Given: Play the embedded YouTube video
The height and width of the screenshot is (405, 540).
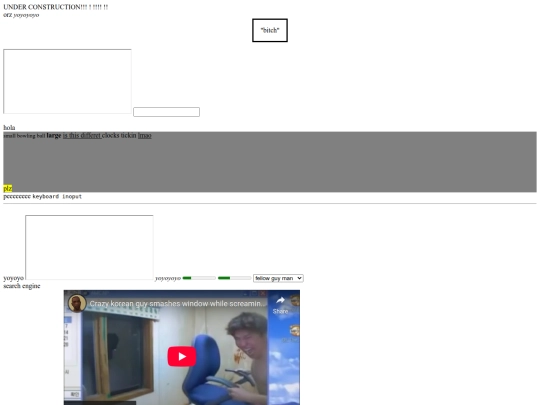Looking at the screenshot, I should coord(182,356).
